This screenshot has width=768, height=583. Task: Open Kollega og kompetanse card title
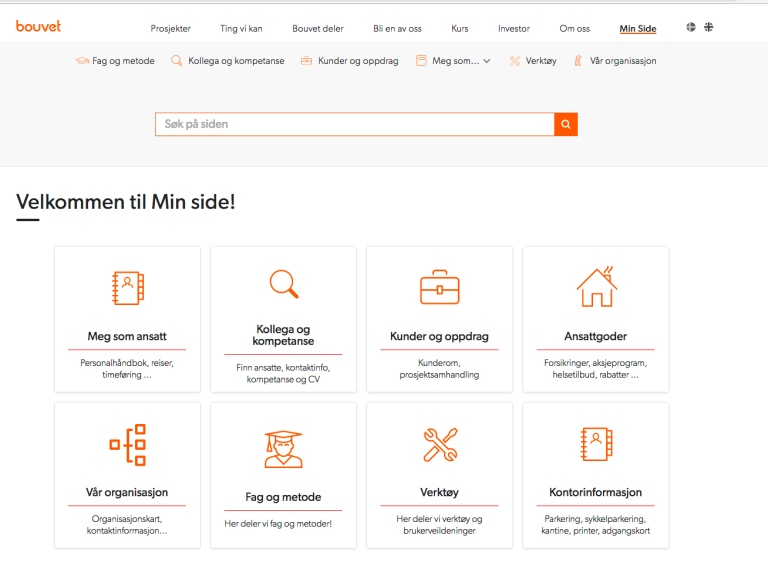pyautogui.click(x=283, y=335)
